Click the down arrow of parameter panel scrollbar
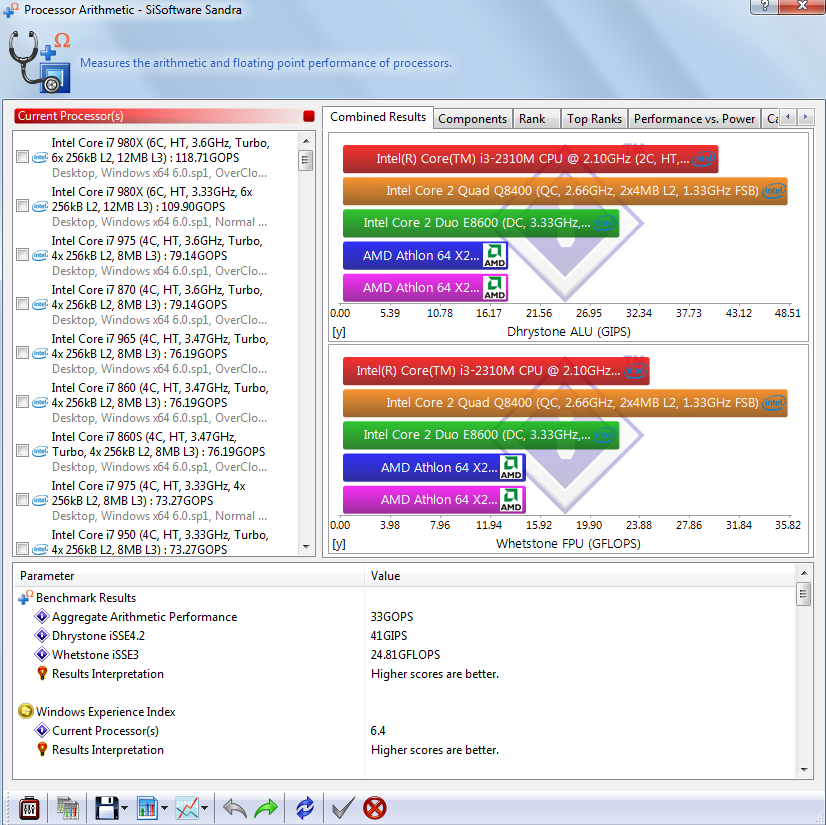The width and height of the screenshot is (826, 825). pos(804,770)
